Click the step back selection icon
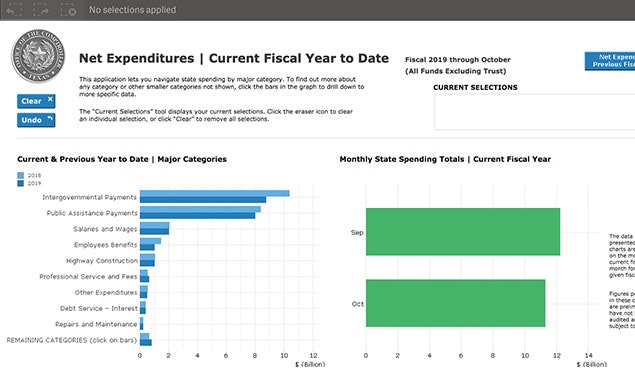This screenshot has height=375, width=635. [x=15, y=10]
